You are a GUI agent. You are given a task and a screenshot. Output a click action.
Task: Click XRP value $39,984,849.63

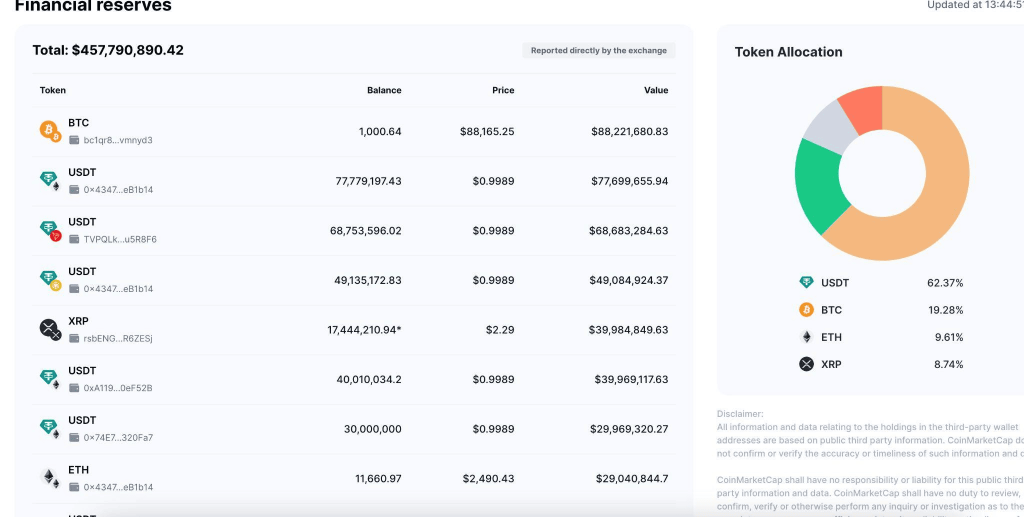click(x=629, y=330)
